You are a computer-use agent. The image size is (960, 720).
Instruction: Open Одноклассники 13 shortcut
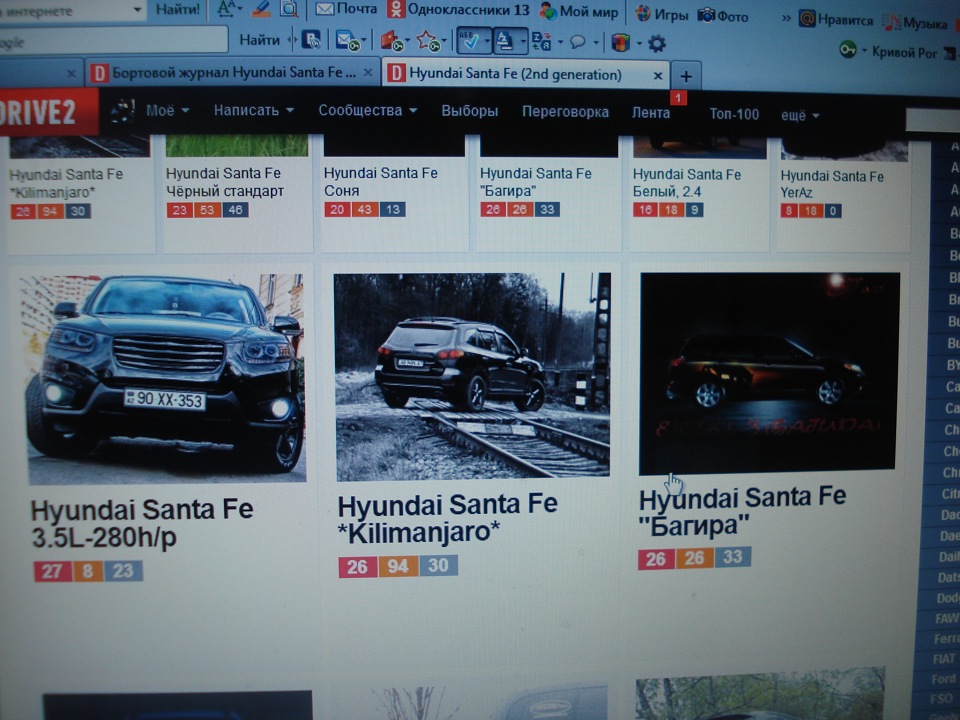458,9
